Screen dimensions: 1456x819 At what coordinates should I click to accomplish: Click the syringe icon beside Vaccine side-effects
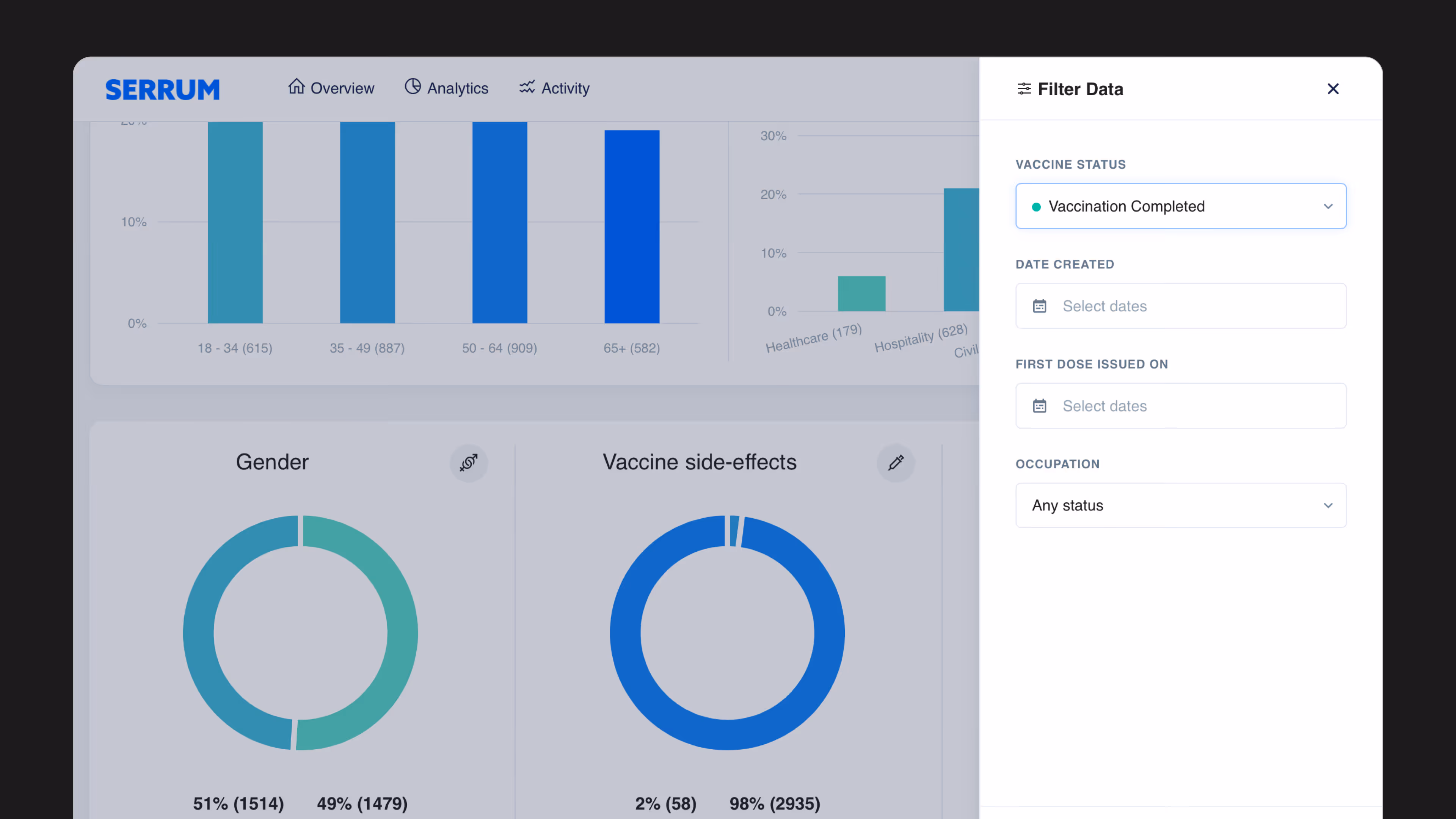pos(895,462)
